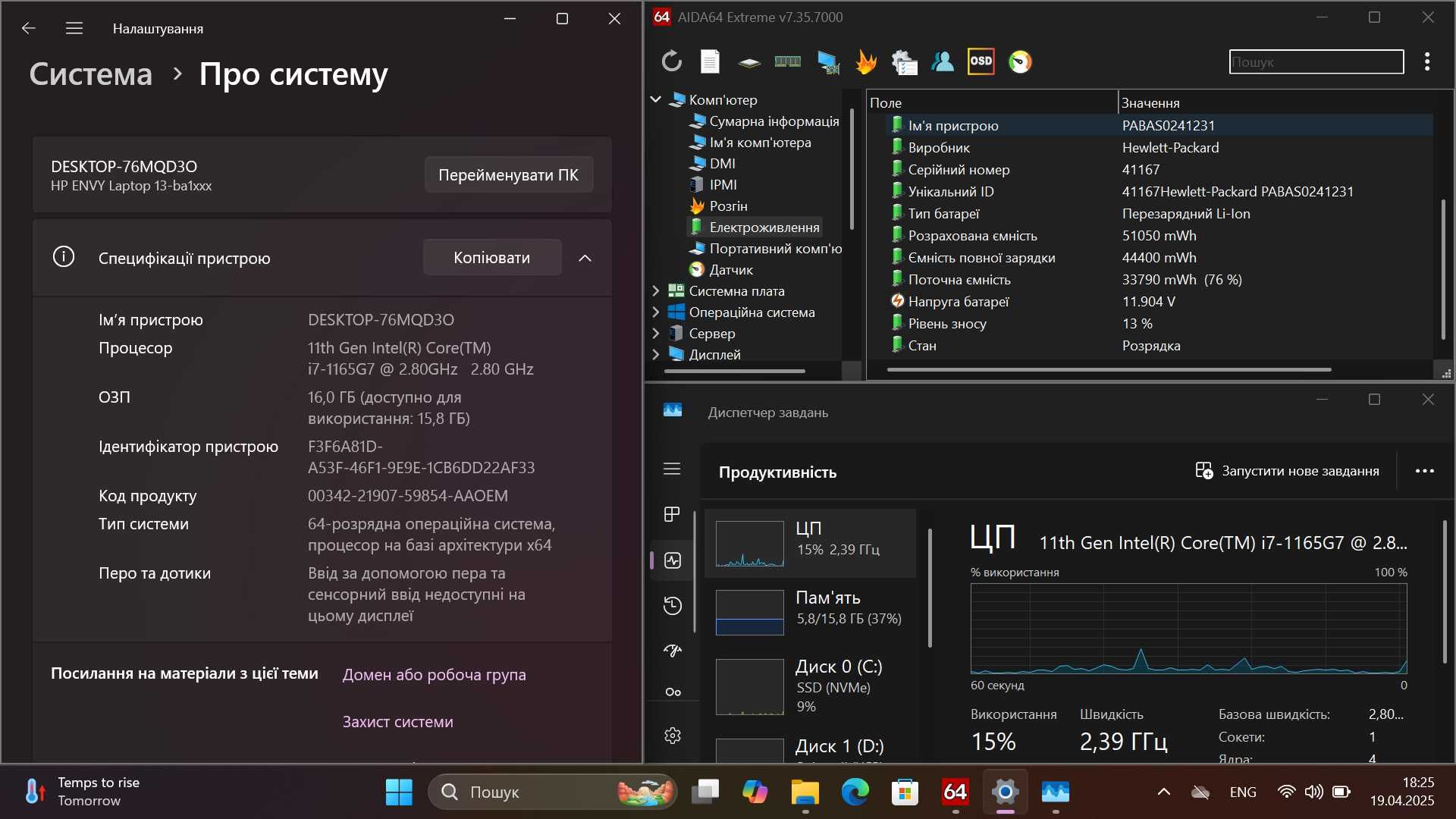Click the AIDA64 tree horizontal scrollbar
Image resolution: width=1456 pixels, height=819 pixels.
[734, 371]
